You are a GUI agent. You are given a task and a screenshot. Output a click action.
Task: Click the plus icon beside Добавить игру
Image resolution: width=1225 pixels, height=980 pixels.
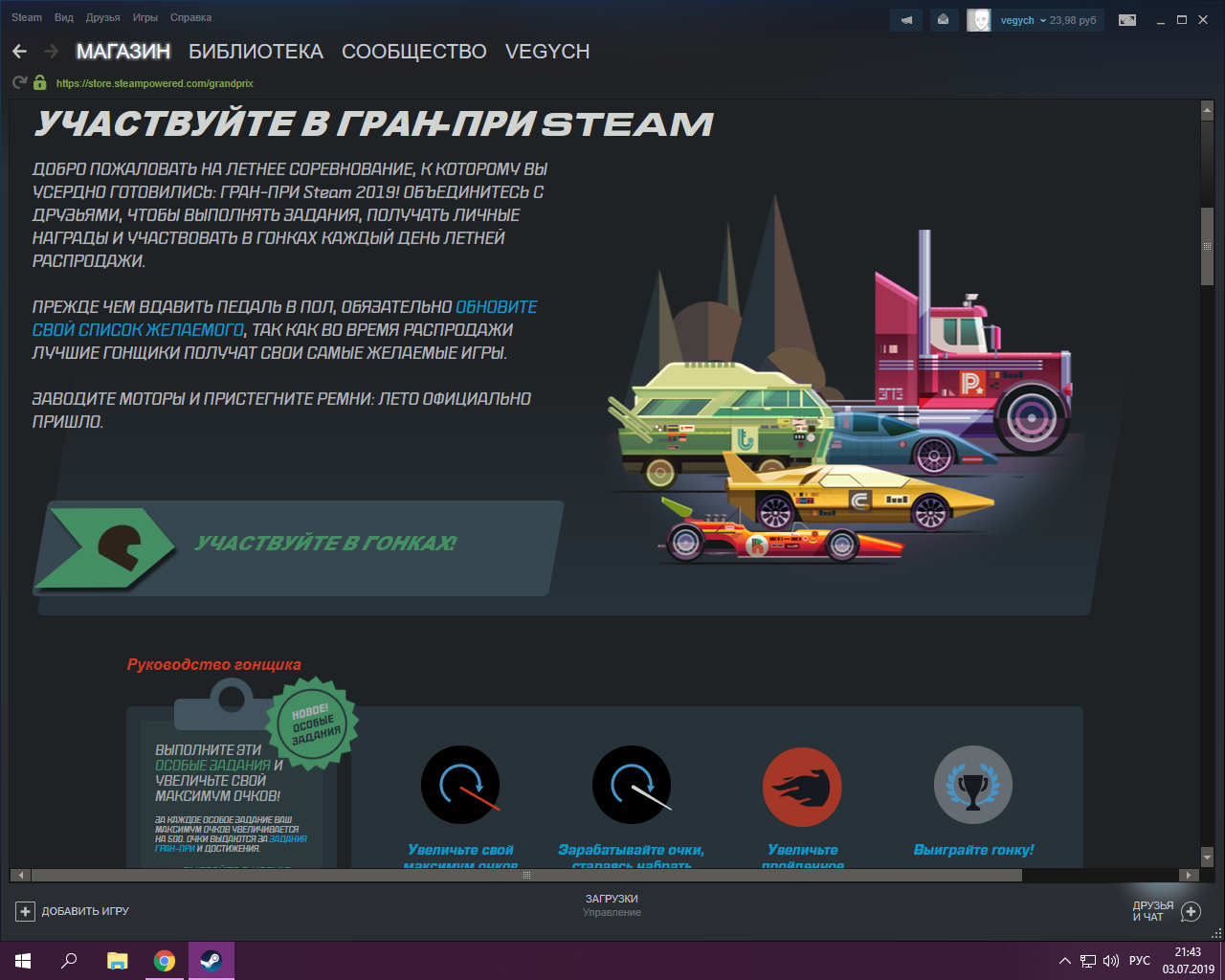coord(26,911)
